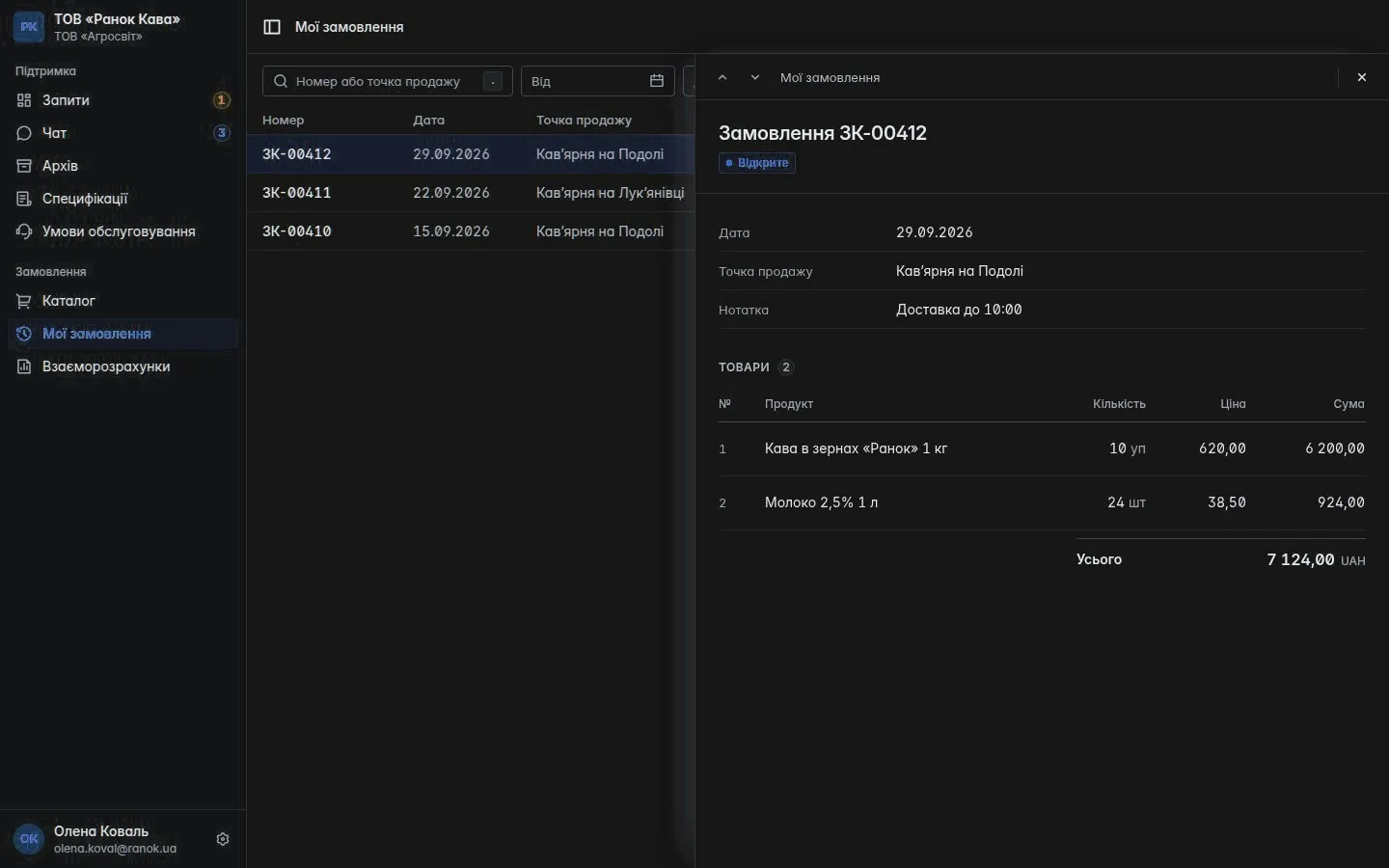Open Взаєморозрахунки page
This screenshot has height=868, width=1389.
(x=123, y=366)
